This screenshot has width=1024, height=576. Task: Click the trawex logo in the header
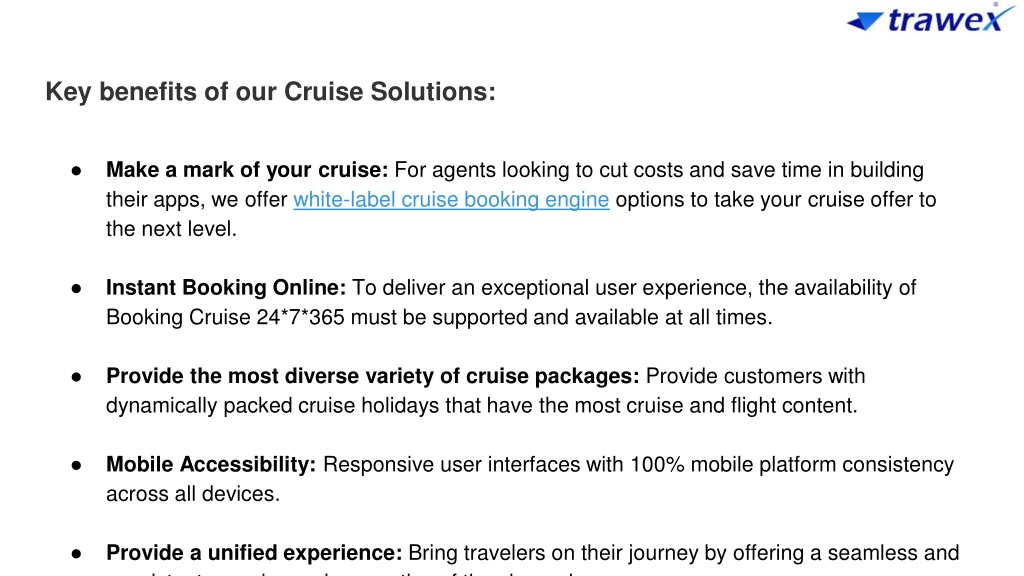coord(931,18)
